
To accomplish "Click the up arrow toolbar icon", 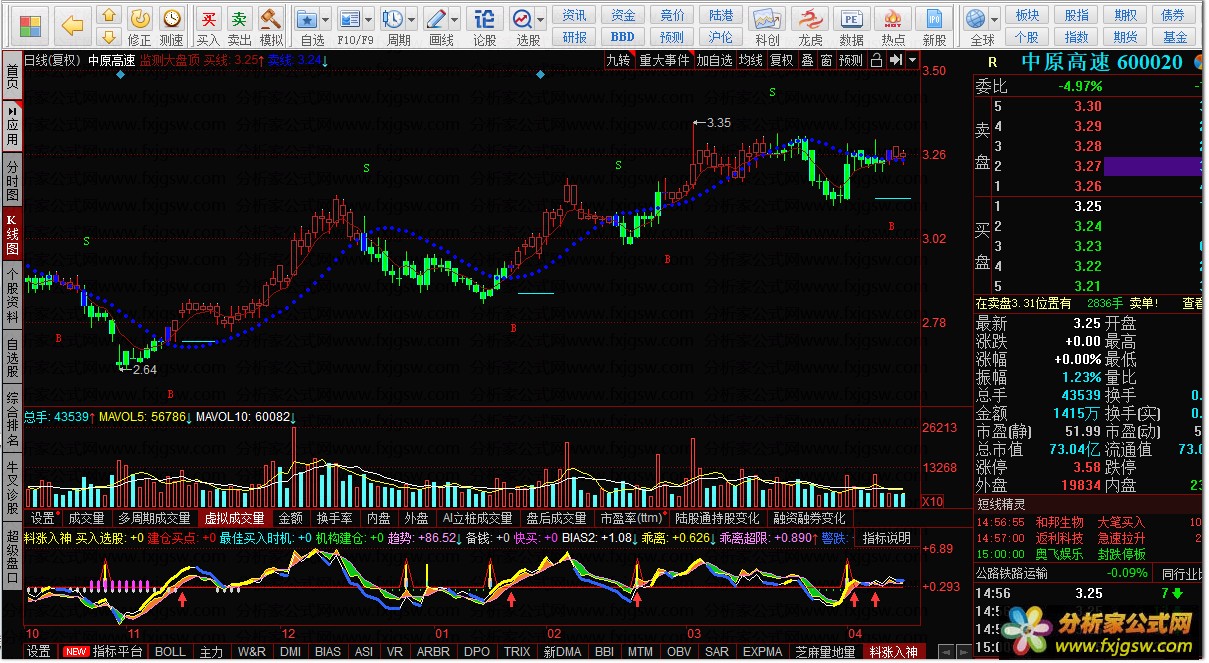I will pos(110,15).
